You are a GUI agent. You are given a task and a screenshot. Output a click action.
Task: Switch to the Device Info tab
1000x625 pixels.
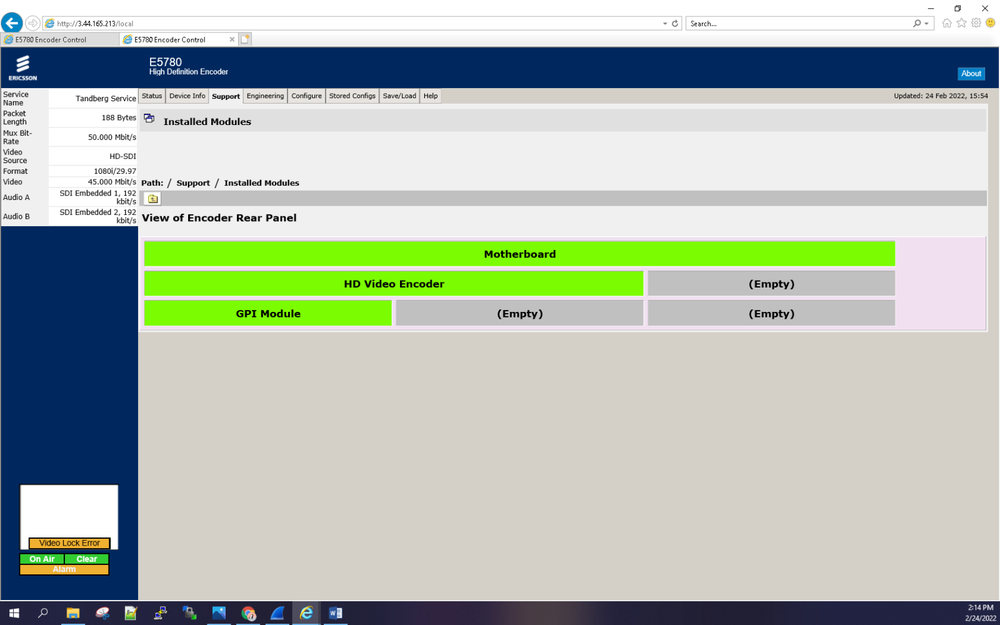(x=187, y=96)
